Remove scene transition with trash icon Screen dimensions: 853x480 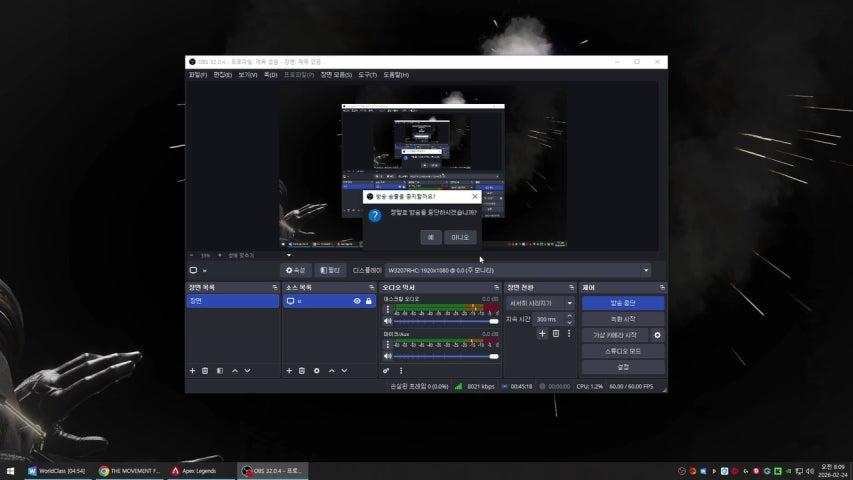tap(556, 333)
